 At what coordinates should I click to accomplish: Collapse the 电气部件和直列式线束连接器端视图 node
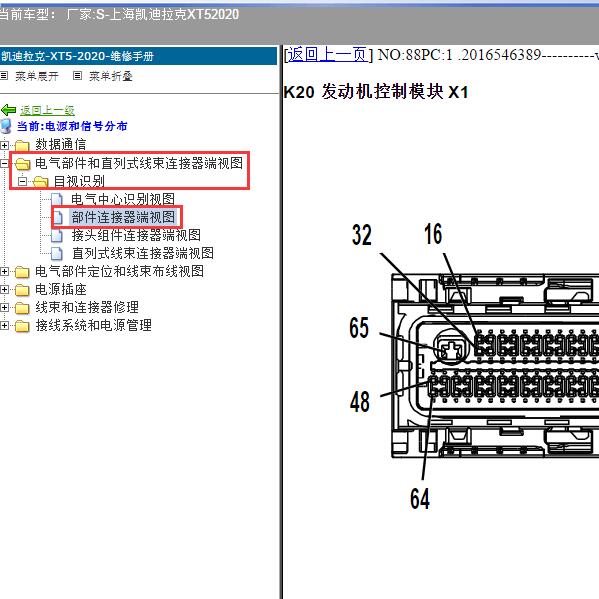4,164
